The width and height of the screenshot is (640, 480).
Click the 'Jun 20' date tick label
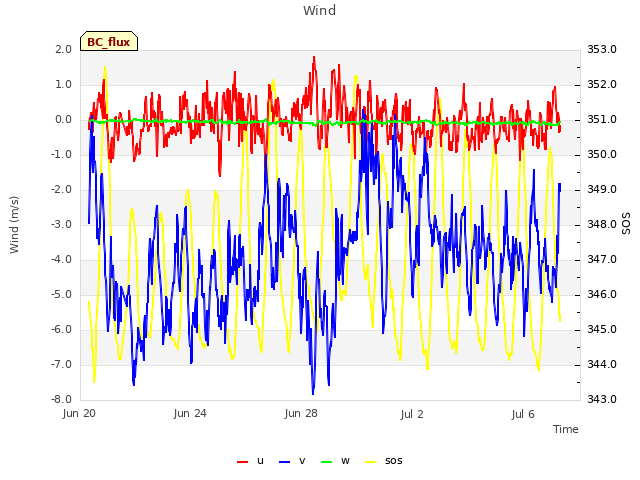click(x=79, y=414)
